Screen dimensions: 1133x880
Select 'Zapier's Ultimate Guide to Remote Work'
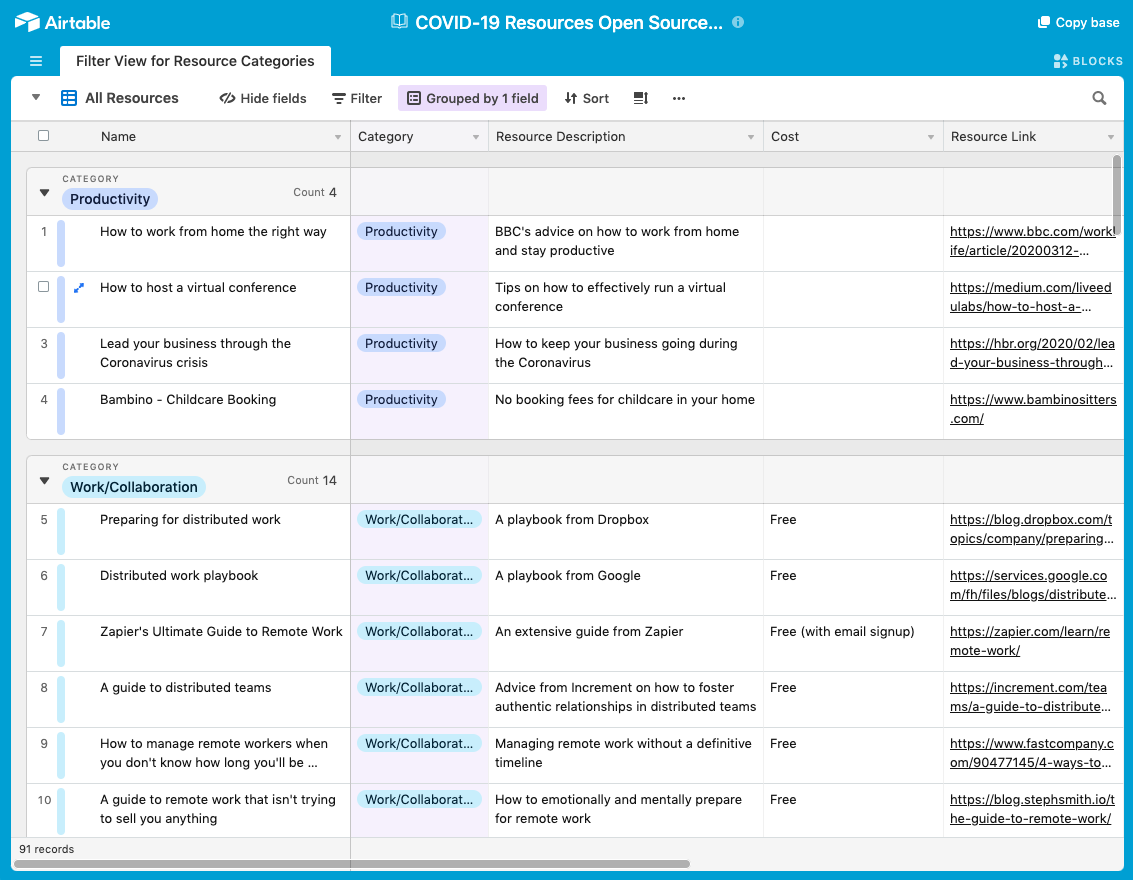[221, 631]
